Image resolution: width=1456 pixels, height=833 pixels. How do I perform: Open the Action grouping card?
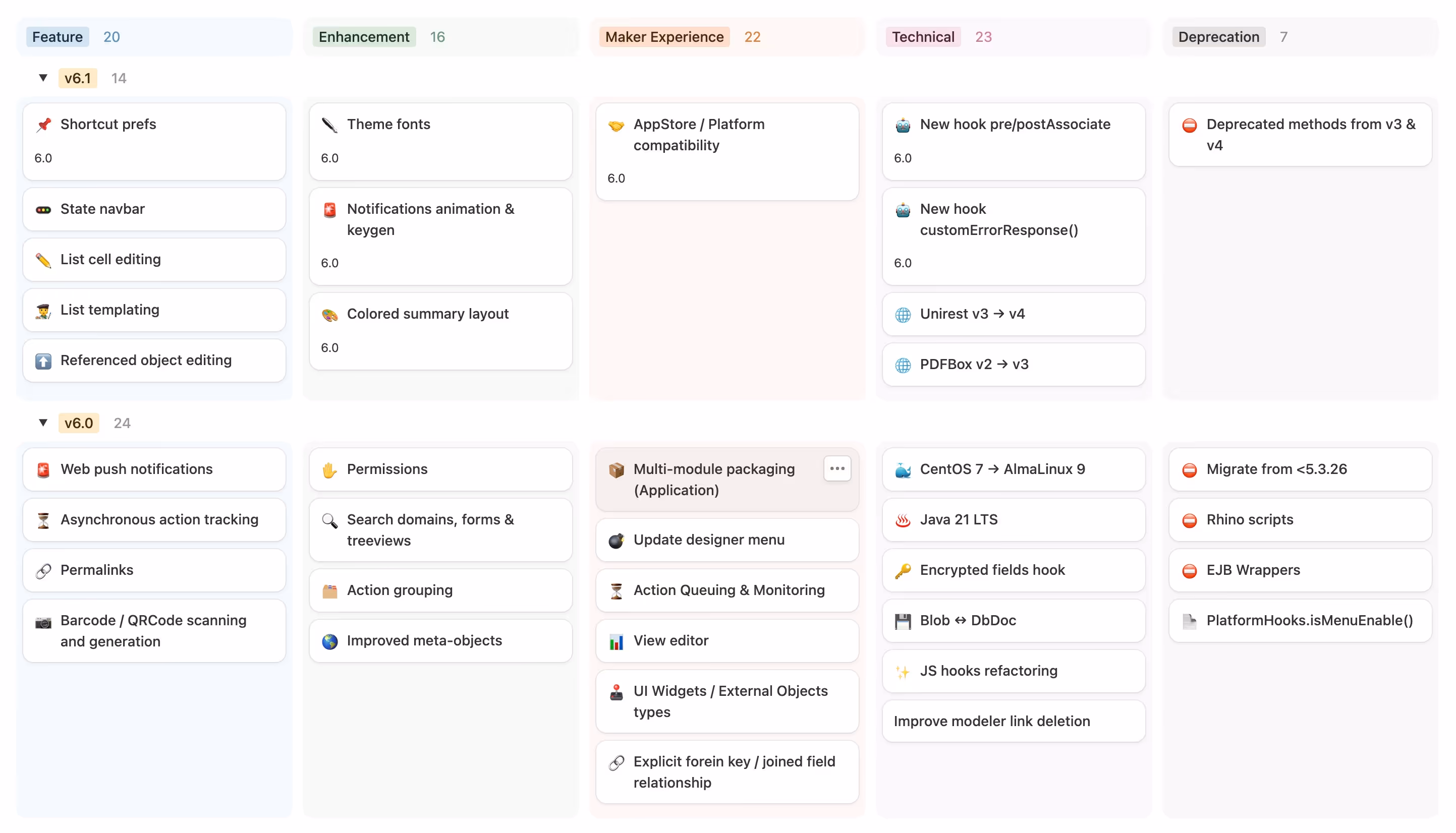click(441, 590)
